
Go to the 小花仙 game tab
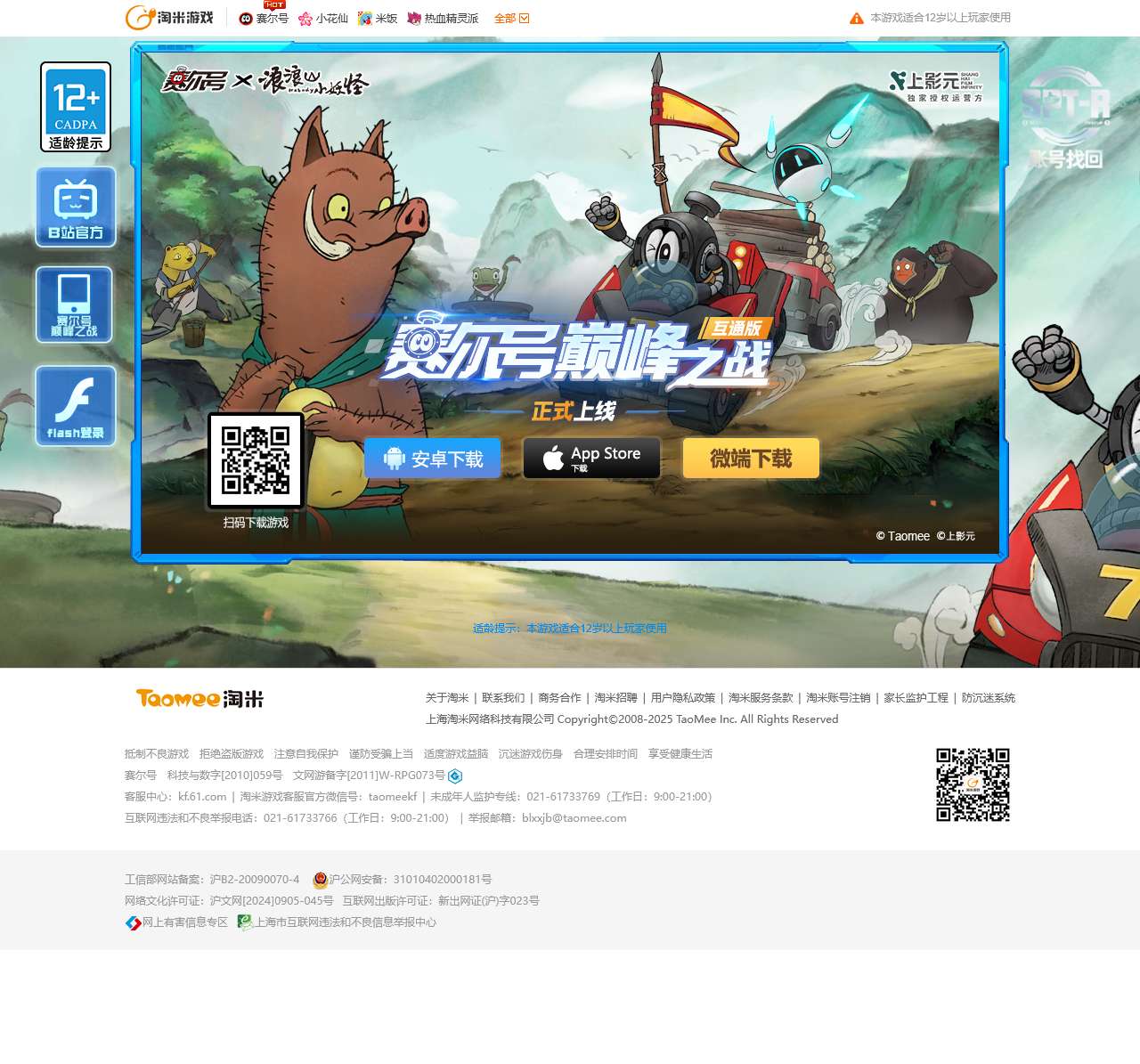(323, 19)
